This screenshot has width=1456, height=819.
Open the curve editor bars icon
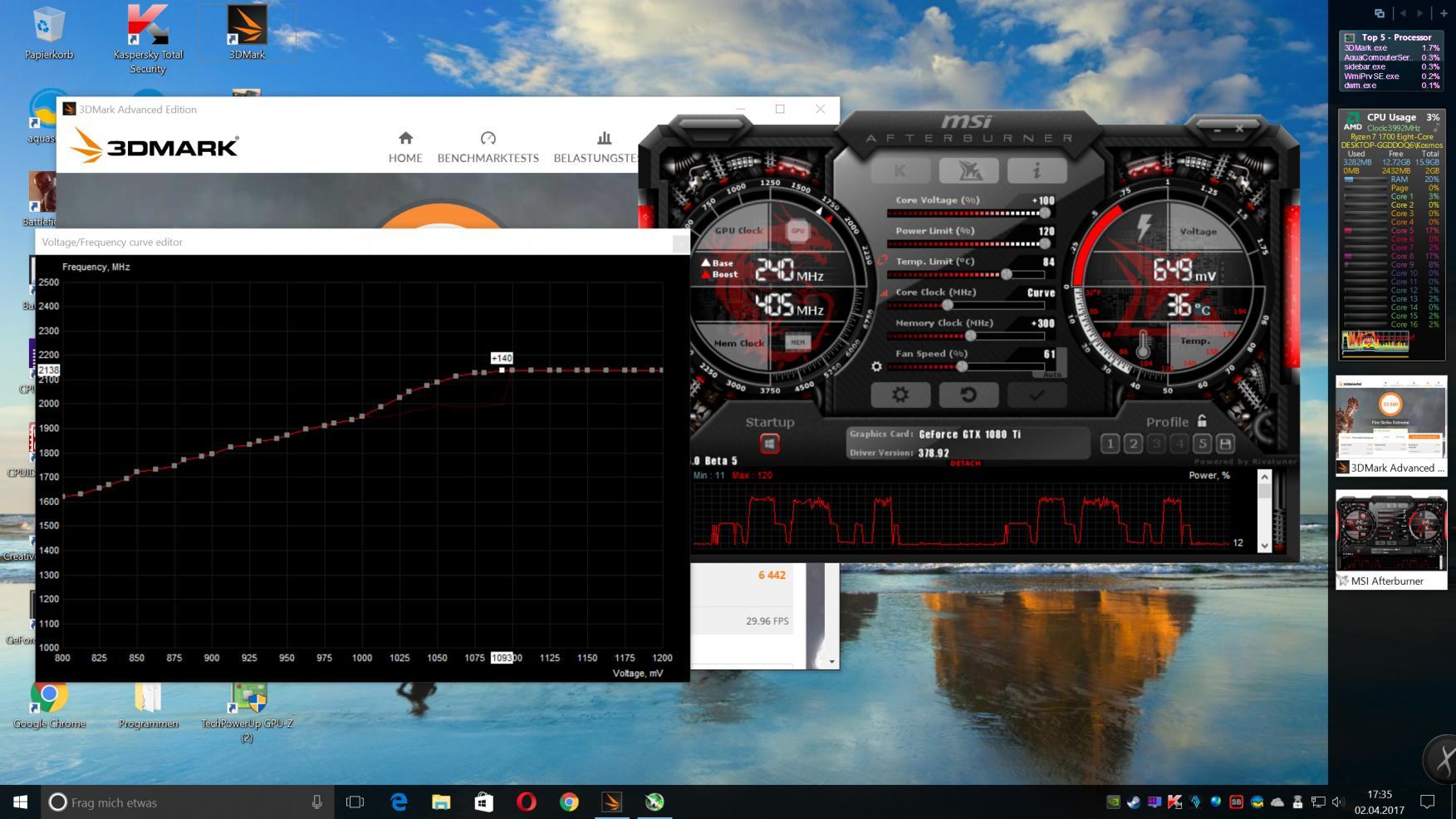[884, 293]
